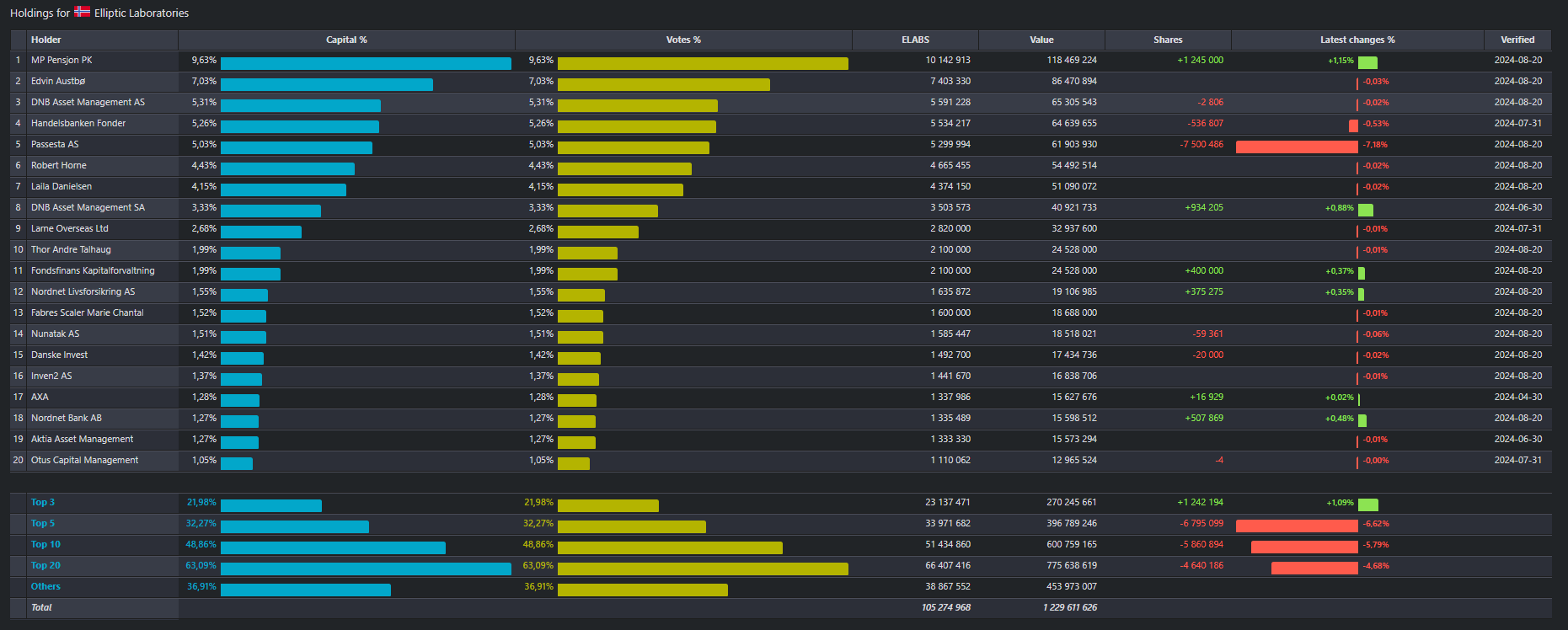This screenshot has width=1568, height=630.
Task: Select DNB Asset Management SA holder
Action: pyautogui.click(x=88, y=208)
